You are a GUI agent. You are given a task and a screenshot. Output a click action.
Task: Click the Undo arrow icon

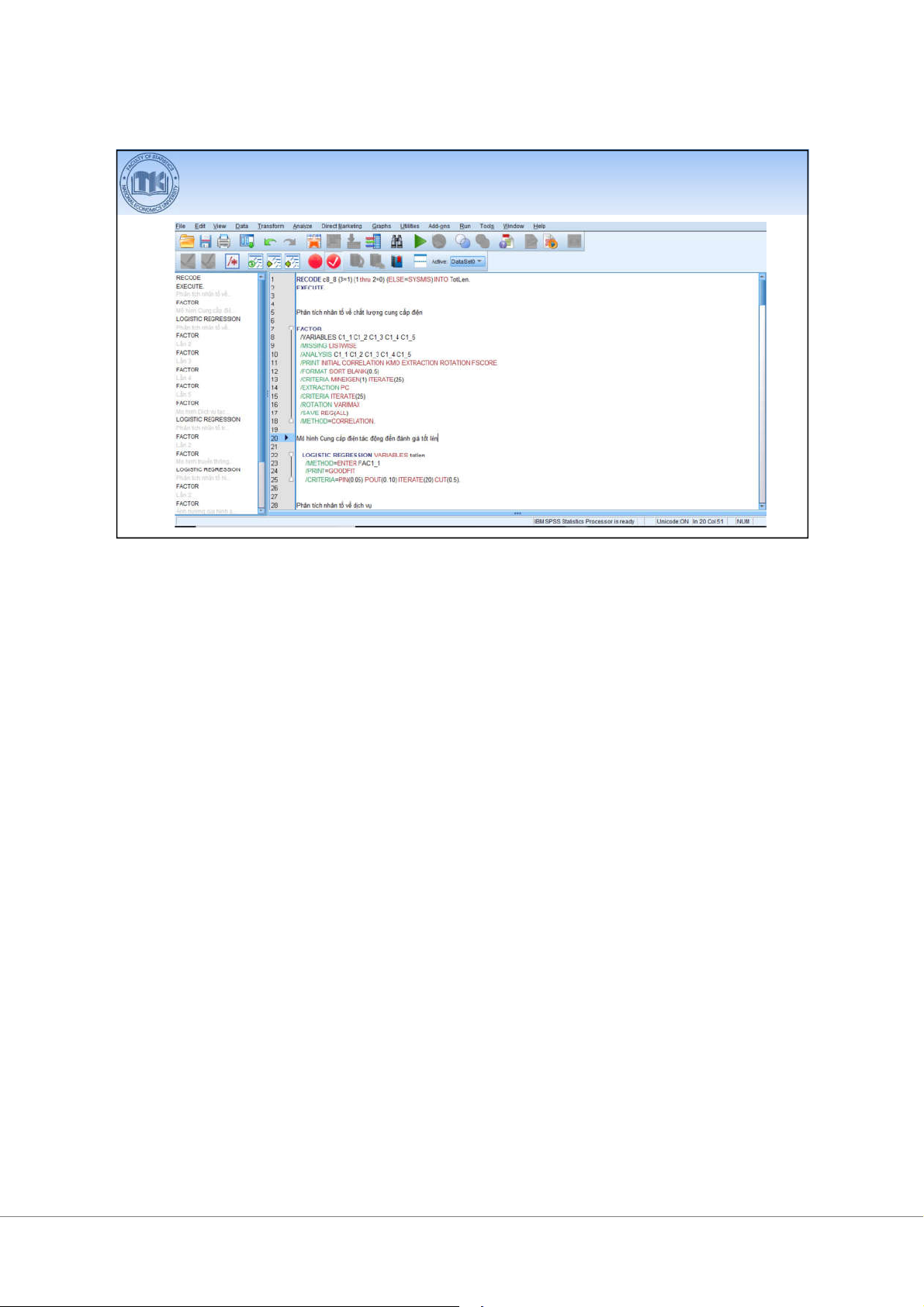[x=270, y=241]
